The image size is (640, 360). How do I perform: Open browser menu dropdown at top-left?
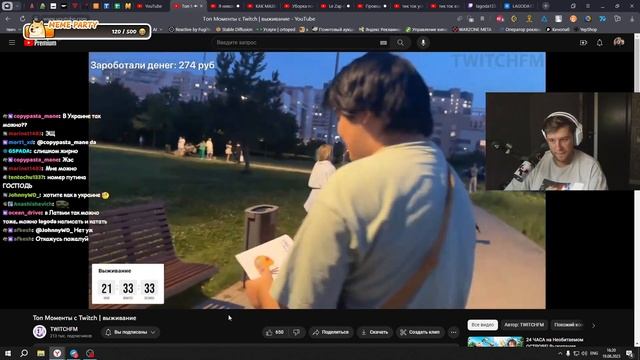[x=17, y=6]
